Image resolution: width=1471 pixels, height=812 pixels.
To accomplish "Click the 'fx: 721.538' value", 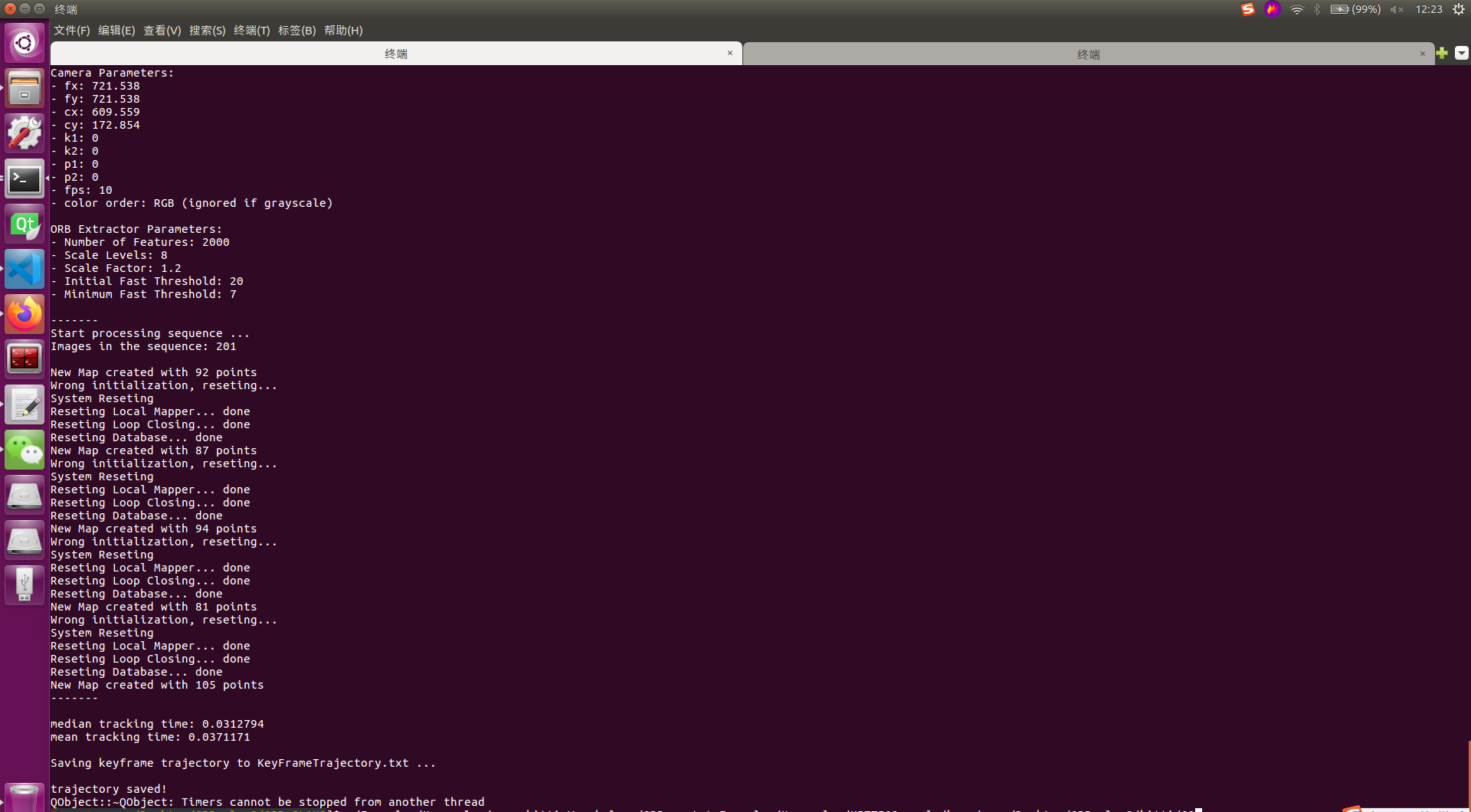I will click(102, 86).
